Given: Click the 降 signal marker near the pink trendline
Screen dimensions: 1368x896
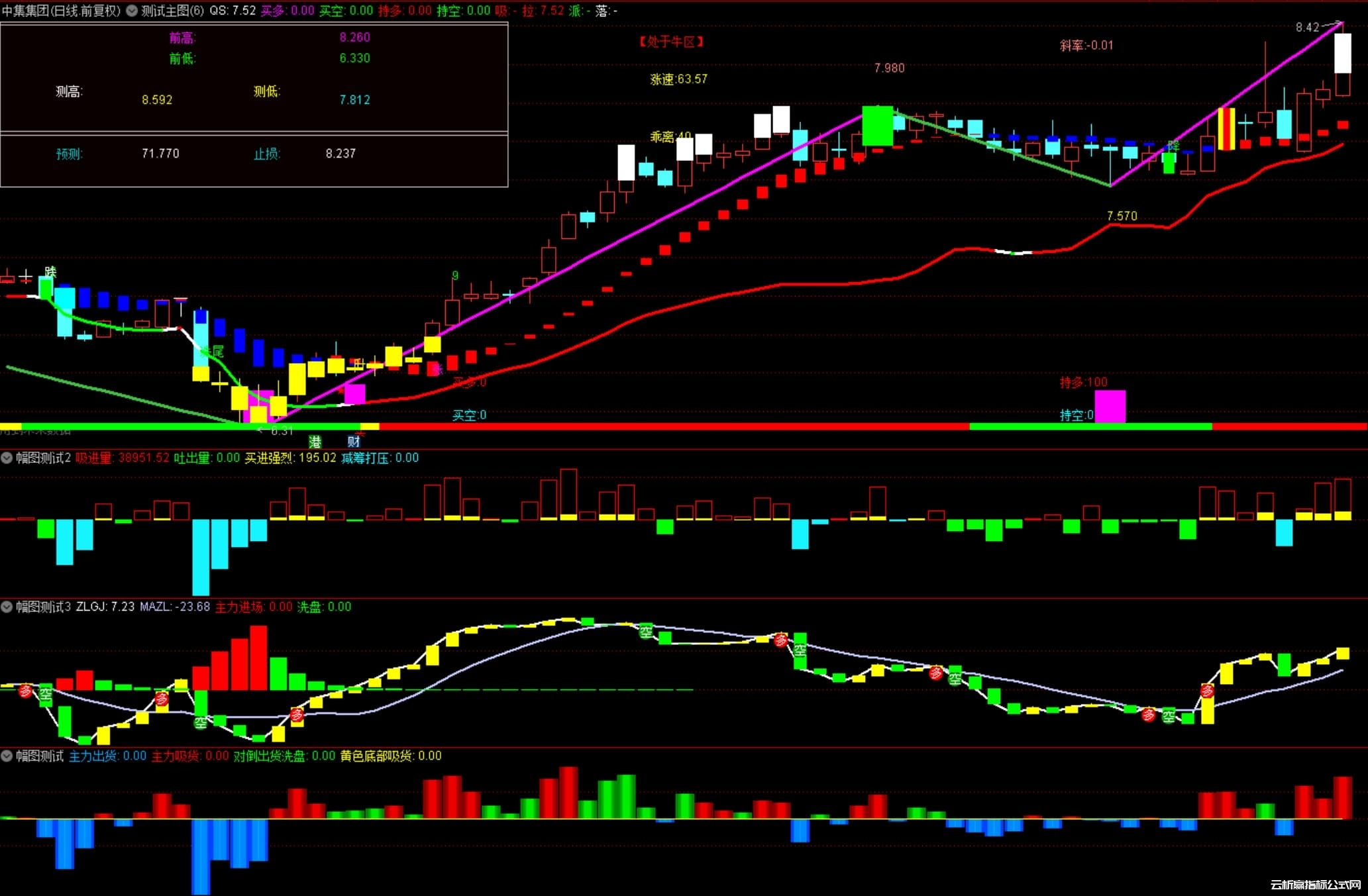Looking at the screenshot, I should [1173, 146].
